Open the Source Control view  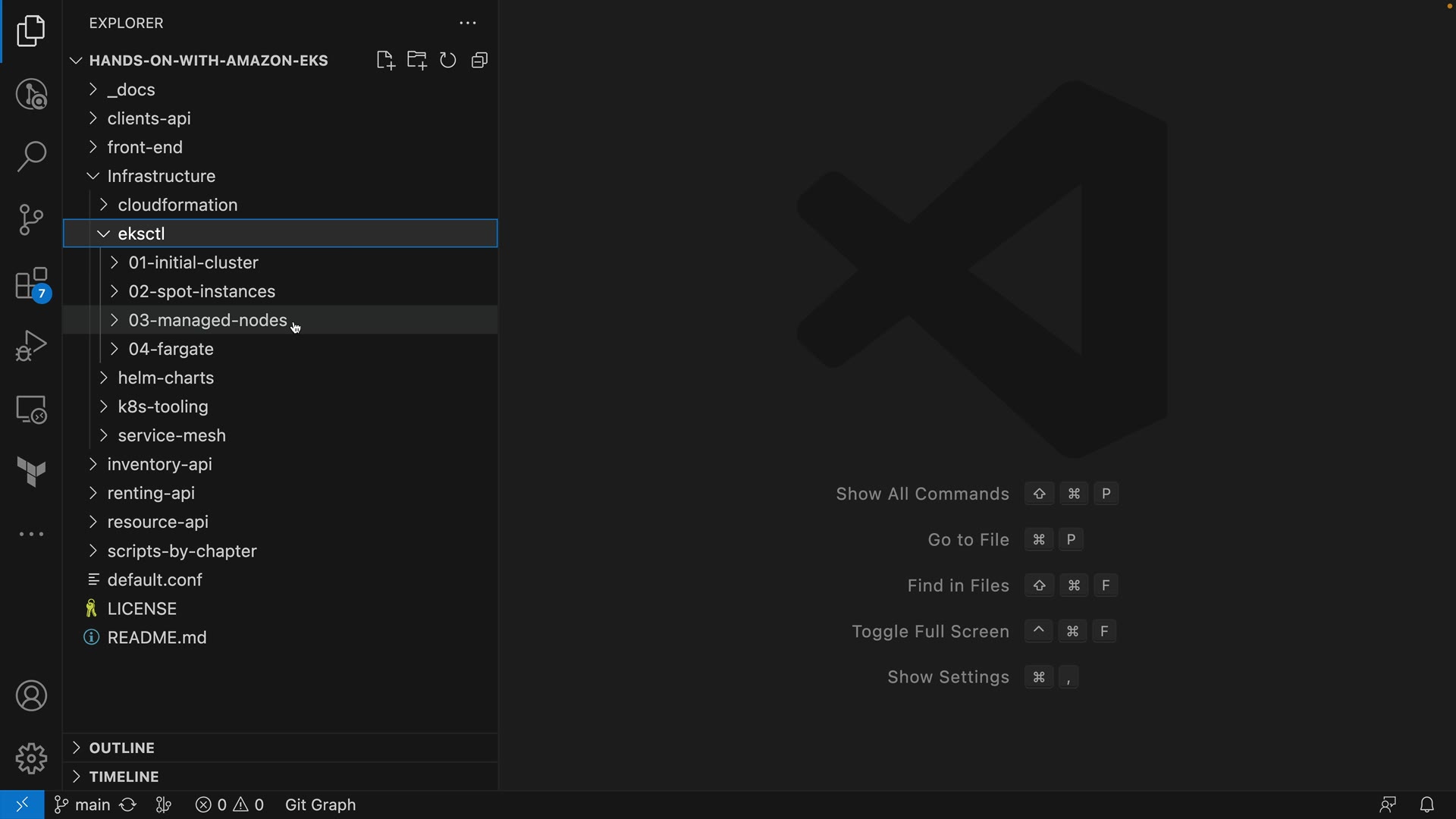pyautogui.click(x=31, y=220)
